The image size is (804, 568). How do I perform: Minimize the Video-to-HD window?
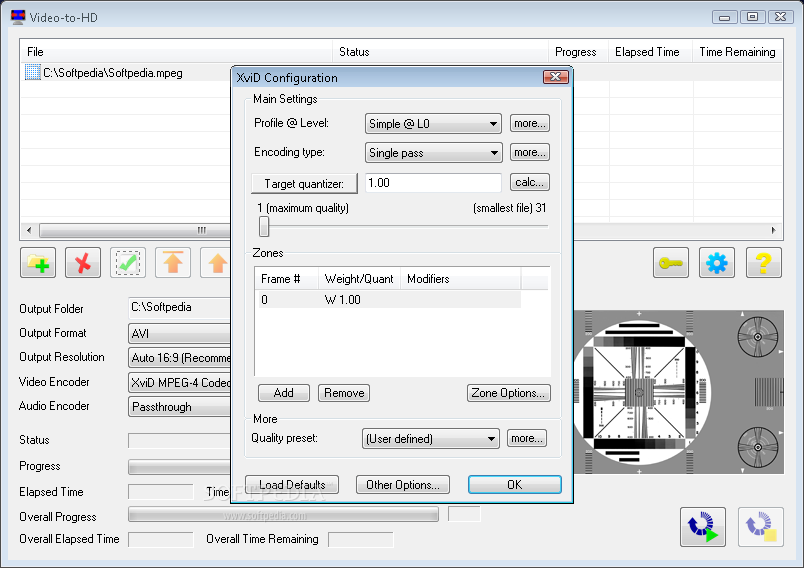[x=725, y=17]
